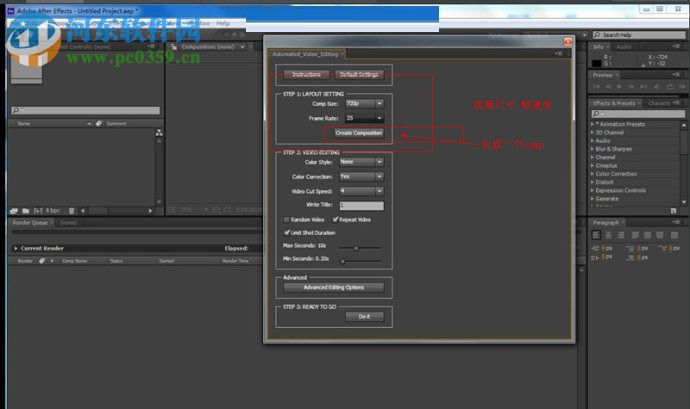This screenshot has width=690, height=409.
Task: Switch to the Info panel tab
Action: click(598, 47)
